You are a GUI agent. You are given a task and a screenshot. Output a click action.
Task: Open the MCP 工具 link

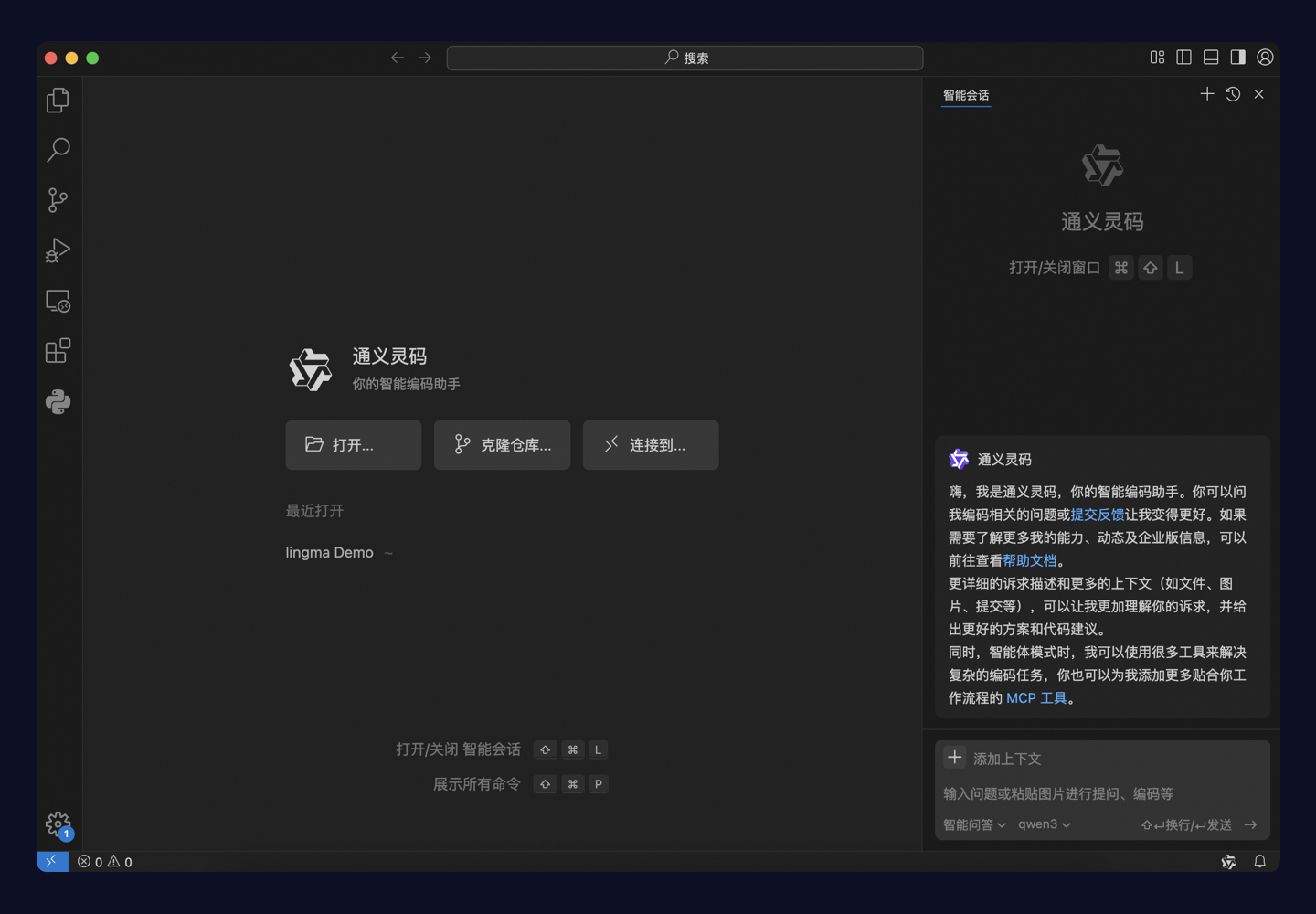(1036, 697)
